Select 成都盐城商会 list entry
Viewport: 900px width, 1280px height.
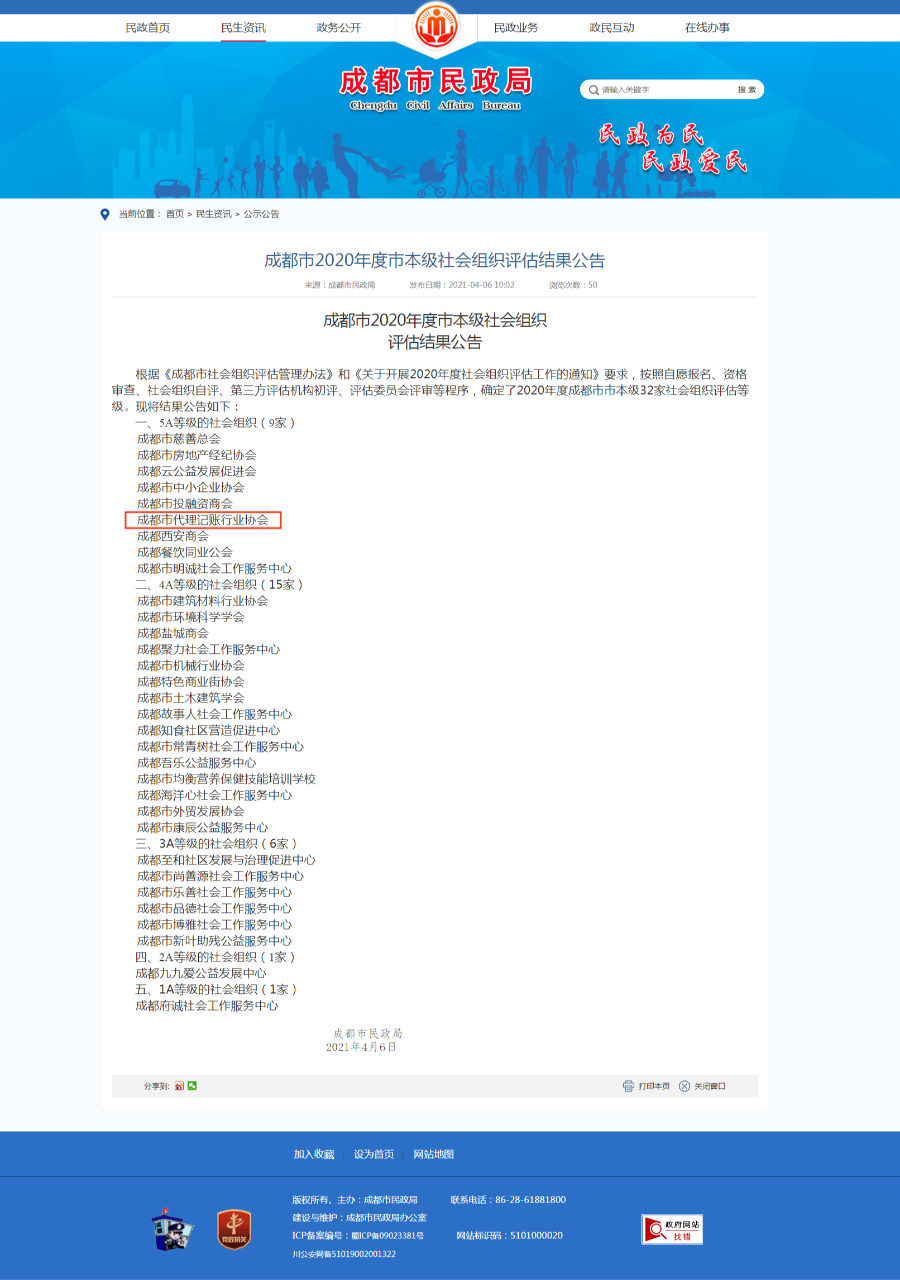tap(173, 633)
